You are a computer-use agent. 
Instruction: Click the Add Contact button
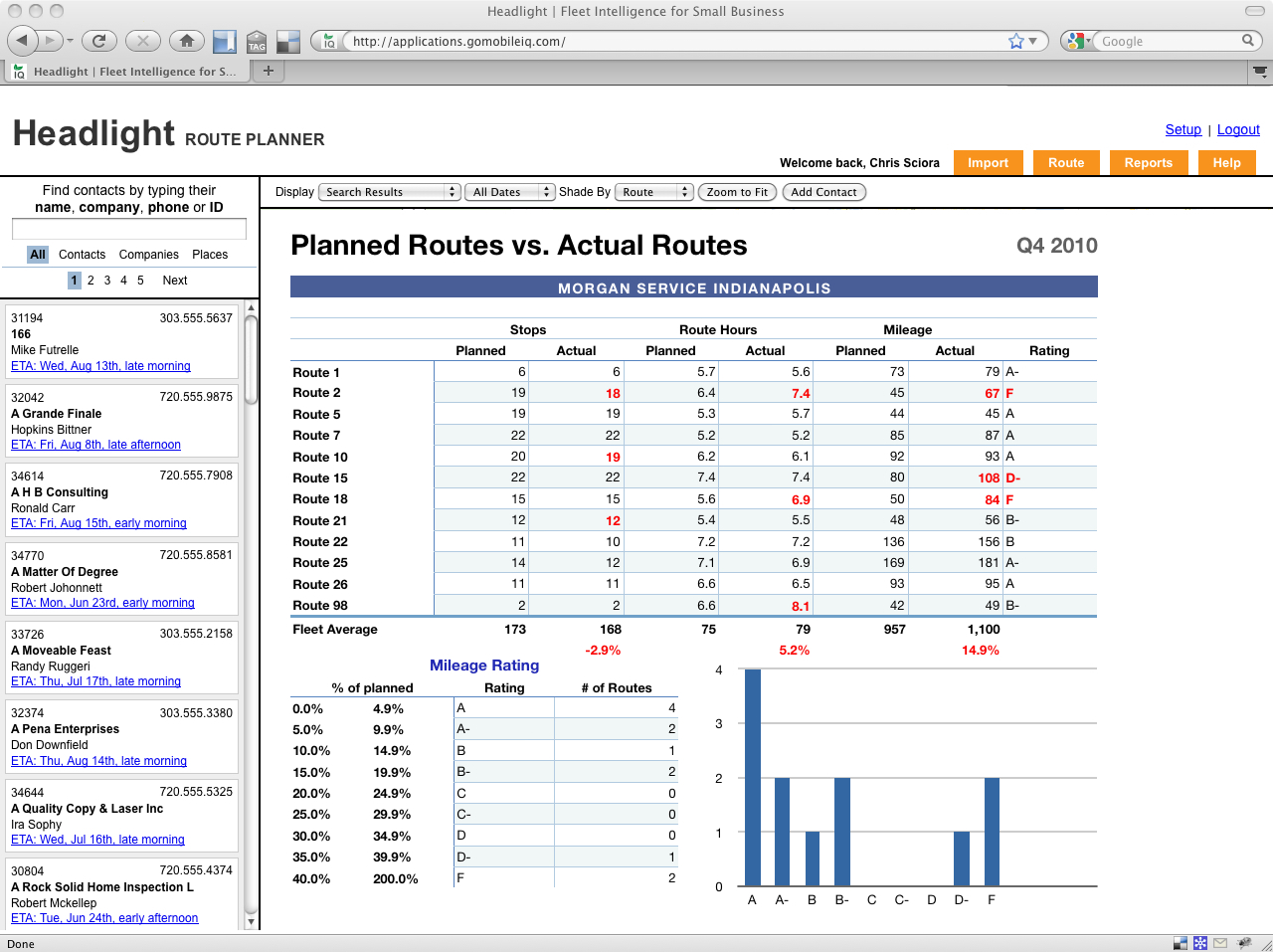tap(823, 192)
